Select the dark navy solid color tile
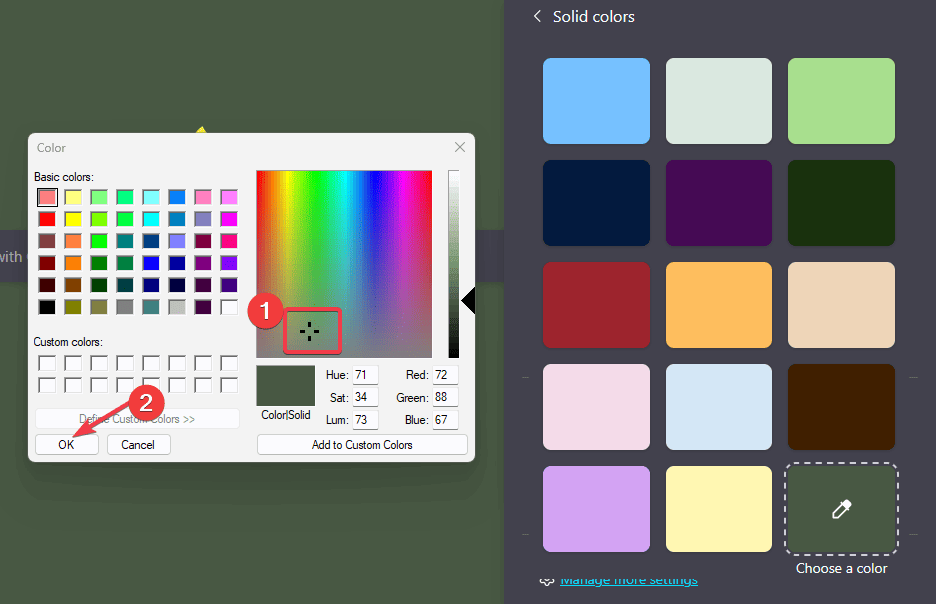Screen dimensions: 936x604 (x=596, y=203)
